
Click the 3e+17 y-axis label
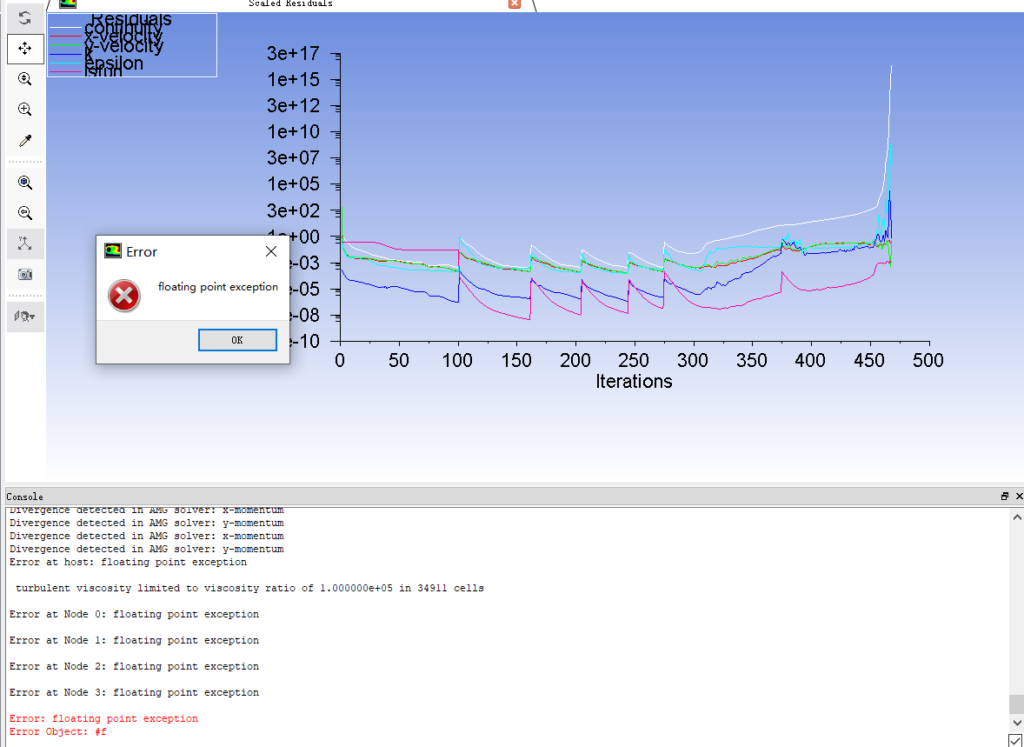(292, 54)
